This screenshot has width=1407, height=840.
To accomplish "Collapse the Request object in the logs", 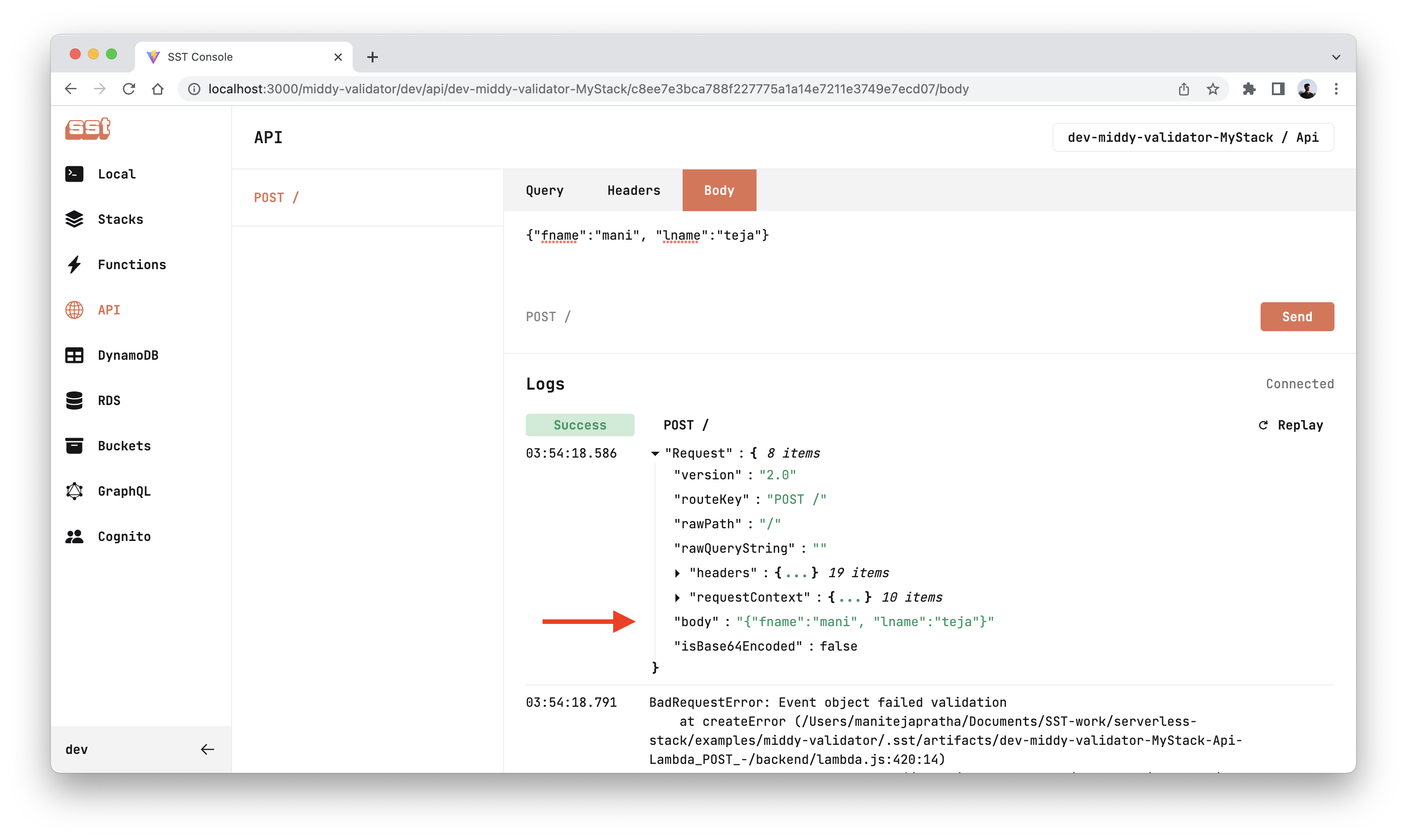I will (x=655, y=453).
